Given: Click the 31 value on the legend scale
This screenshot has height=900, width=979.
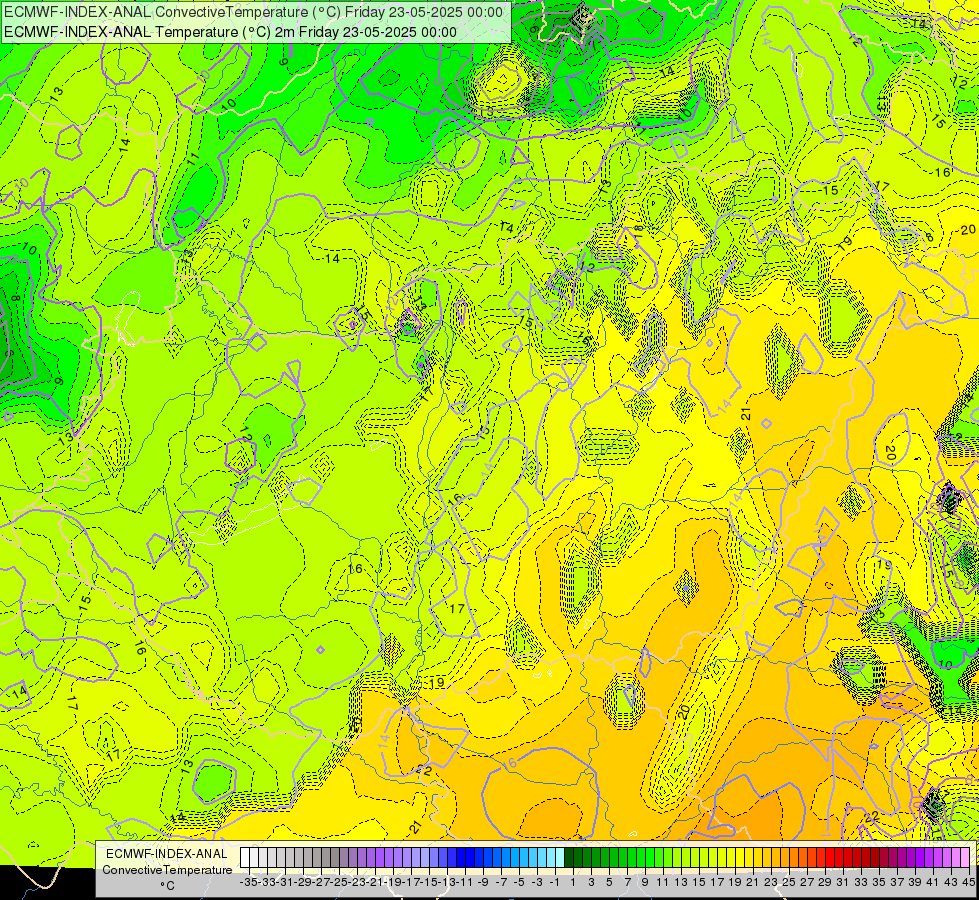Looking at the screenshot, I should point(843,882).
